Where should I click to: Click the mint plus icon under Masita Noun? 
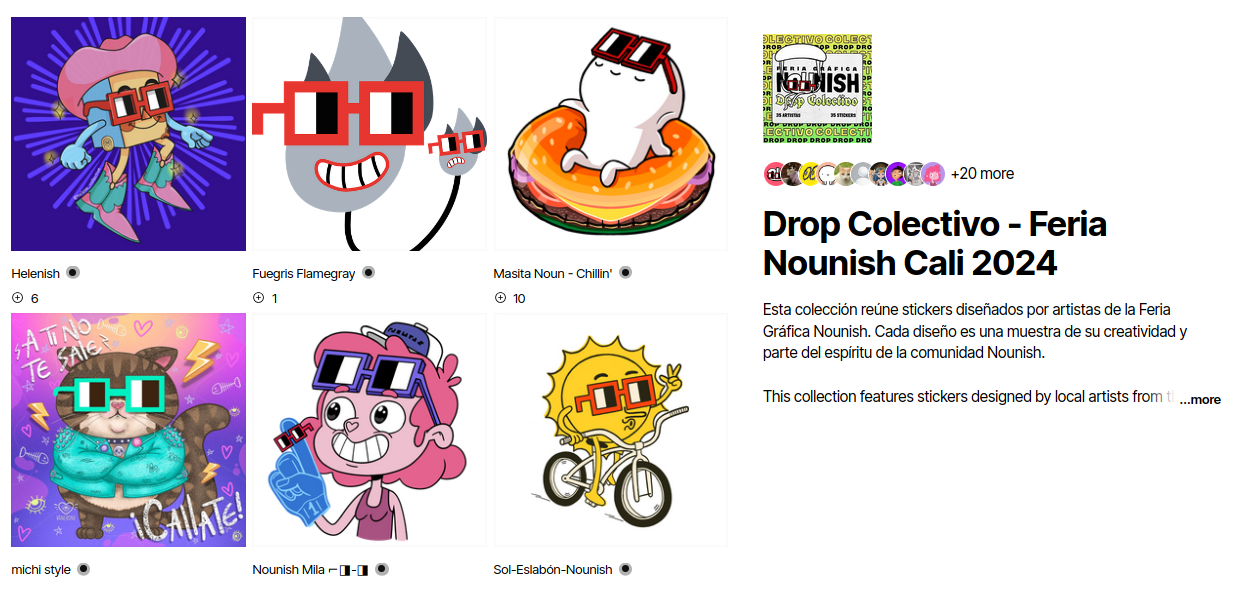[x=500, y=298]
